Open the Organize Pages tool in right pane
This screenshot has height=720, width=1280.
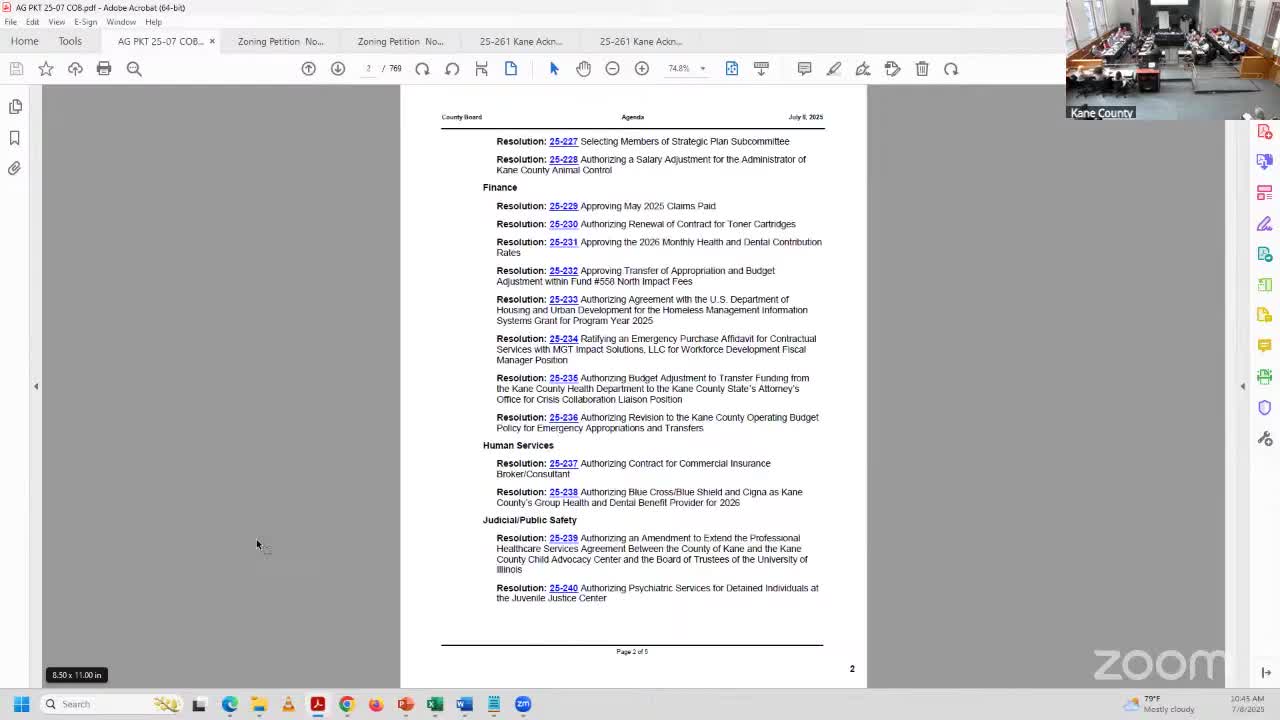(1265, 192)
